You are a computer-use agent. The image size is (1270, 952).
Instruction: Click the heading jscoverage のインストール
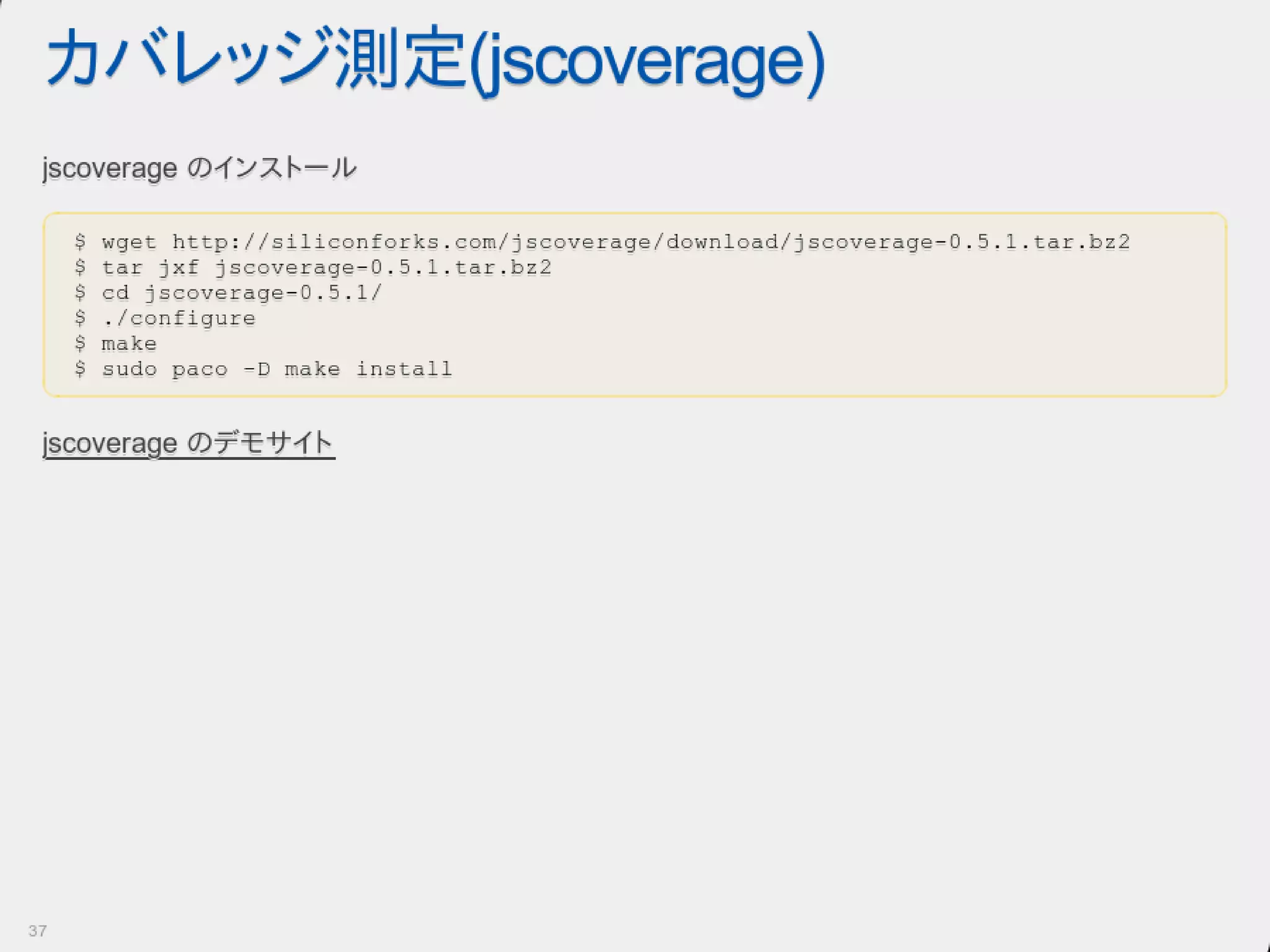coord(200,169)
